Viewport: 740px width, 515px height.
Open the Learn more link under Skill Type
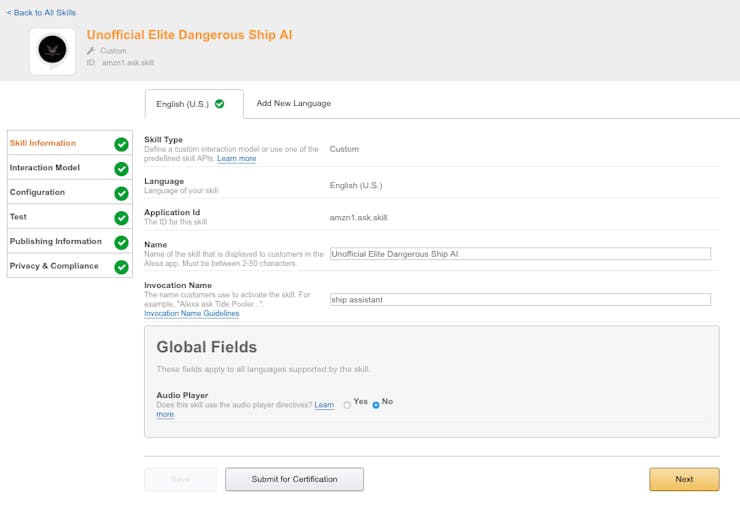[236, 159]
